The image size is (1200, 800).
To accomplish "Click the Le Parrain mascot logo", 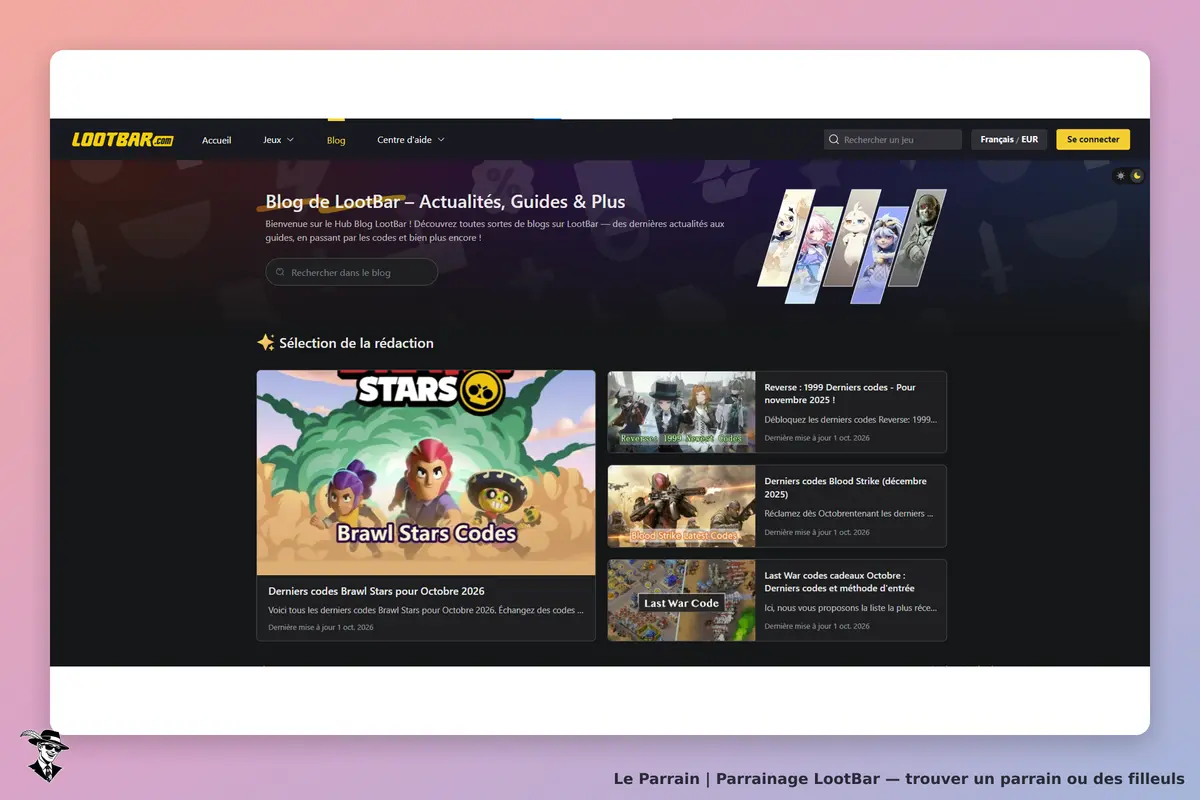I will [43, 754].
